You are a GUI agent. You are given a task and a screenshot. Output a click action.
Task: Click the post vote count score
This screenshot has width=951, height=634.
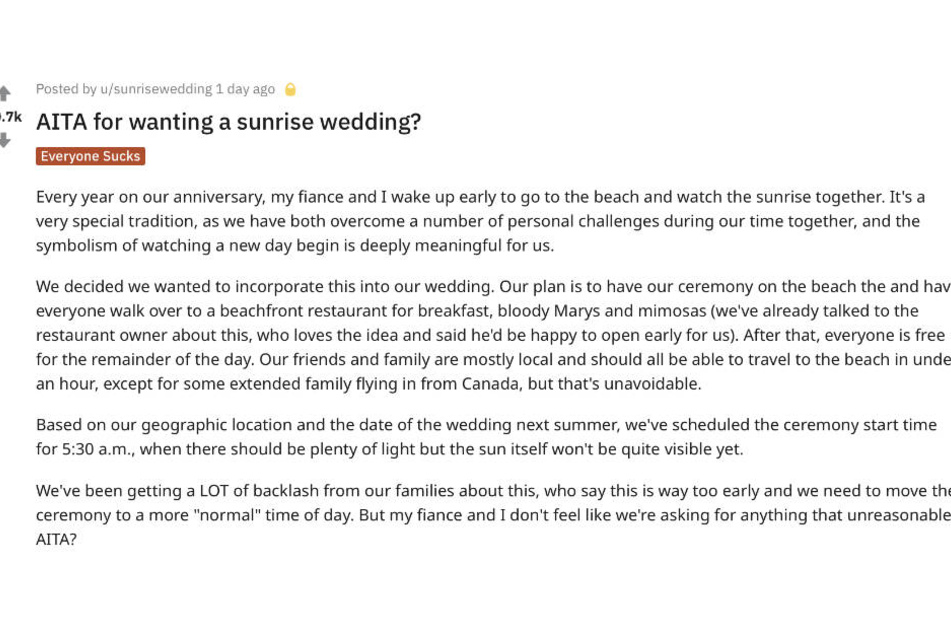[x=10, y=116]
